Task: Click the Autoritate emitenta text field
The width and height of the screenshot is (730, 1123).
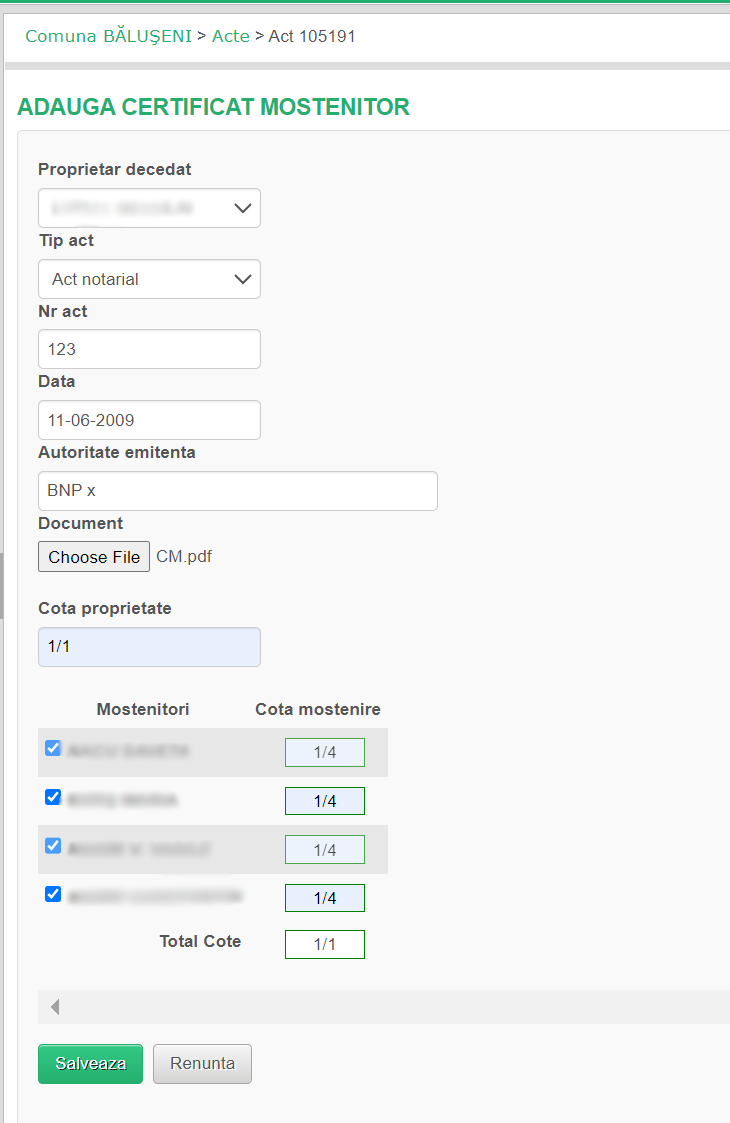Action: coord(237,491)
